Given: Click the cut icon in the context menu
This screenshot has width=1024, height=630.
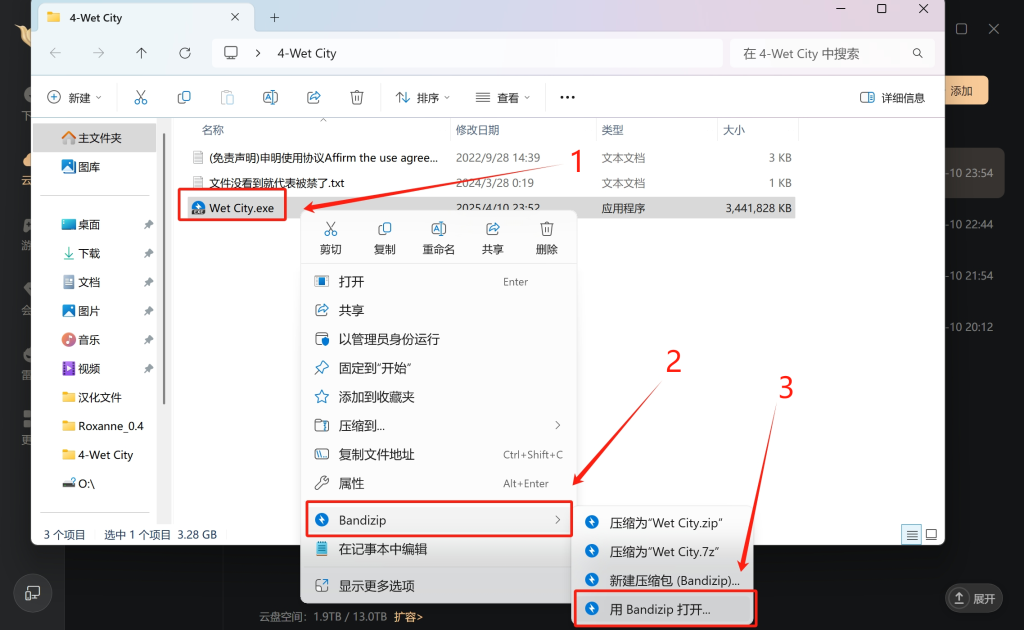Looking at the screenshot, I should tap(331, 230).
